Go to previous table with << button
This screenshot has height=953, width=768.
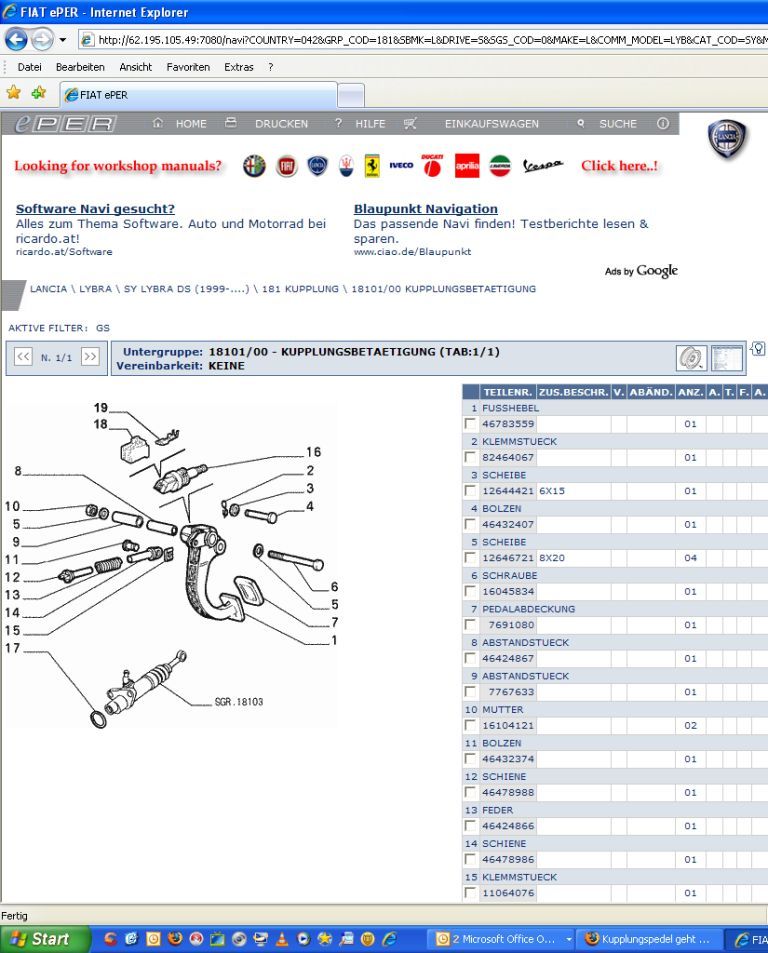23,357
